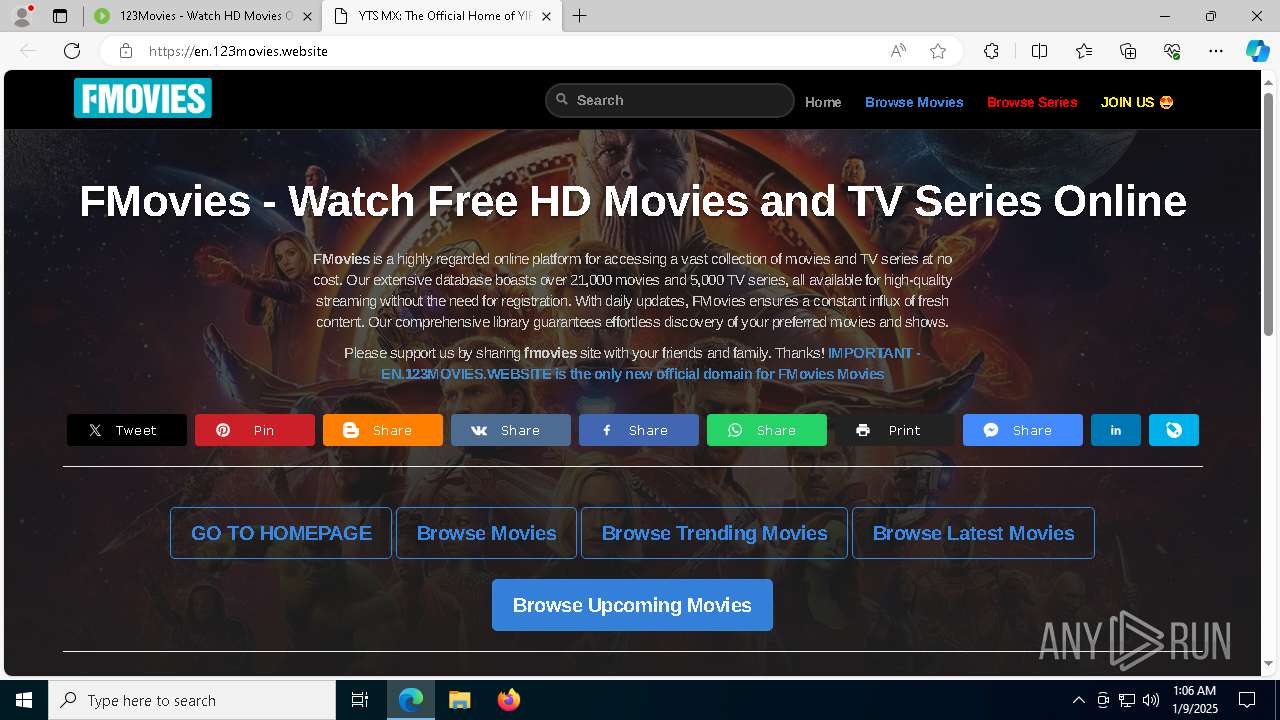Show hidden tray icons chevron
The width and height of the screenshot is (1280, 720).
(1078, 700)
